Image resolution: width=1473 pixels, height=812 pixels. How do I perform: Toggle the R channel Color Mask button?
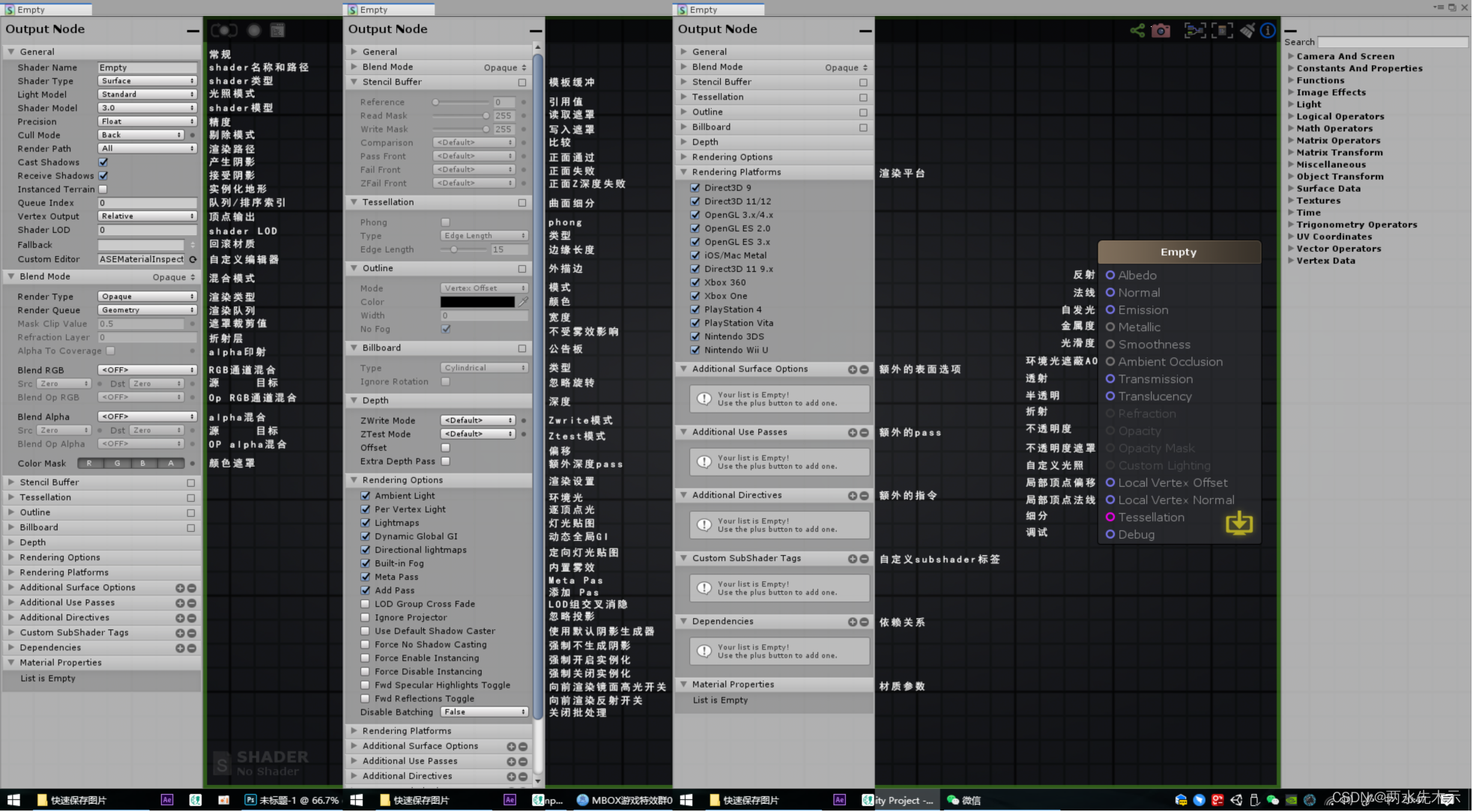coord(89,463)
